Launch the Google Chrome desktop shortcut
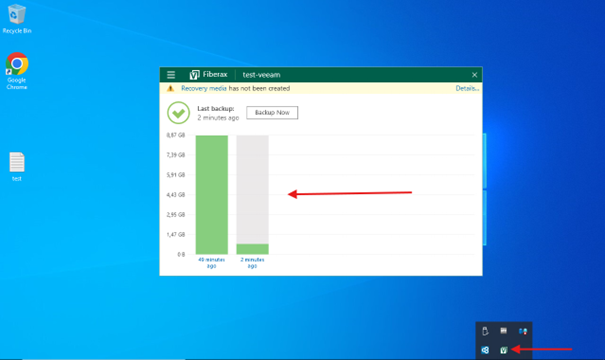 [x=17, y=71]
